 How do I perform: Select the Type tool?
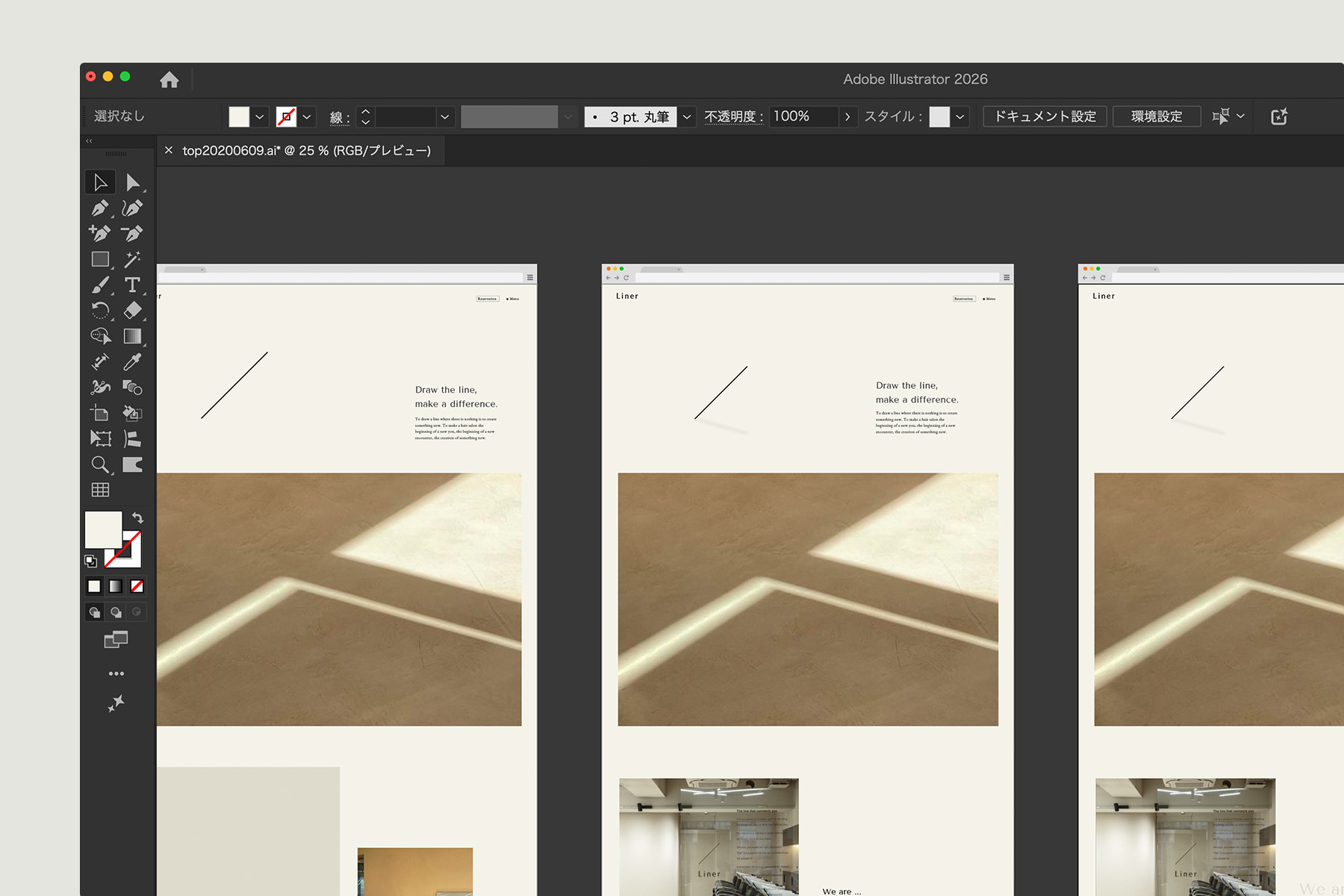pyautogui.click(x=132, y=284)
